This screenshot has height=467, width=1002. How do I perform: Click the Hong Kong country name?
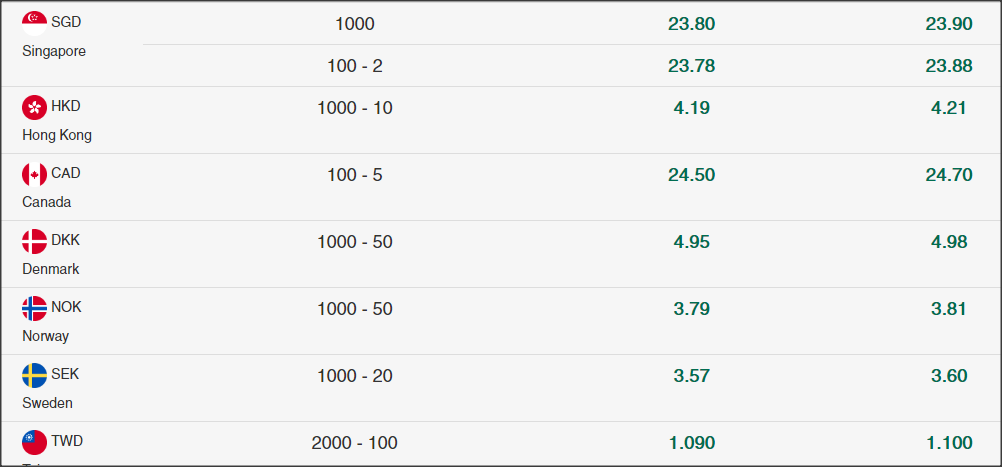pos(57,135)
